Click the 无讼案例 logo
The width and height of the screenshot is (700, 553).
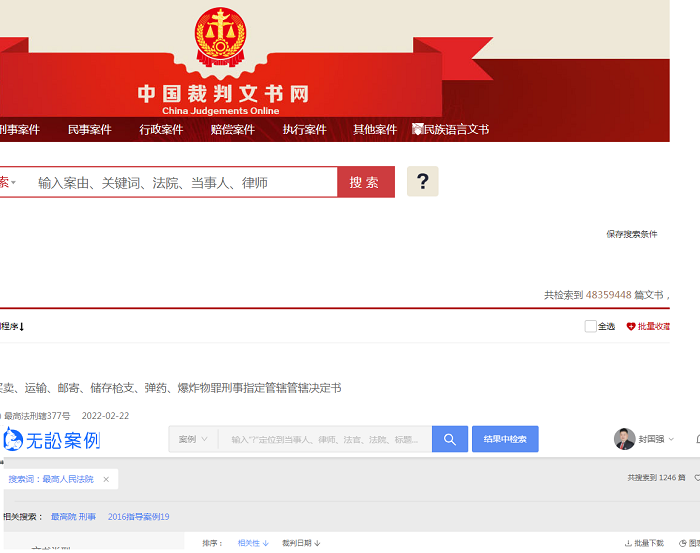pyautogui.click(x=51, y=440)
